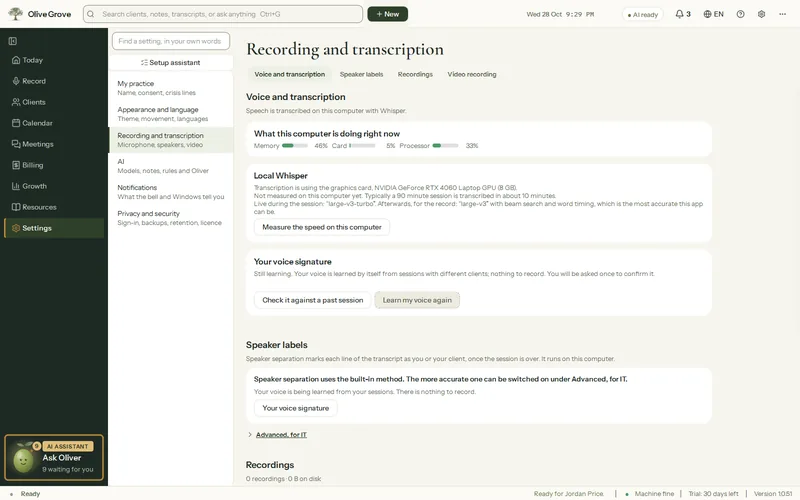
Task: Open settings gear in top bar
Action: coord(761,14)
